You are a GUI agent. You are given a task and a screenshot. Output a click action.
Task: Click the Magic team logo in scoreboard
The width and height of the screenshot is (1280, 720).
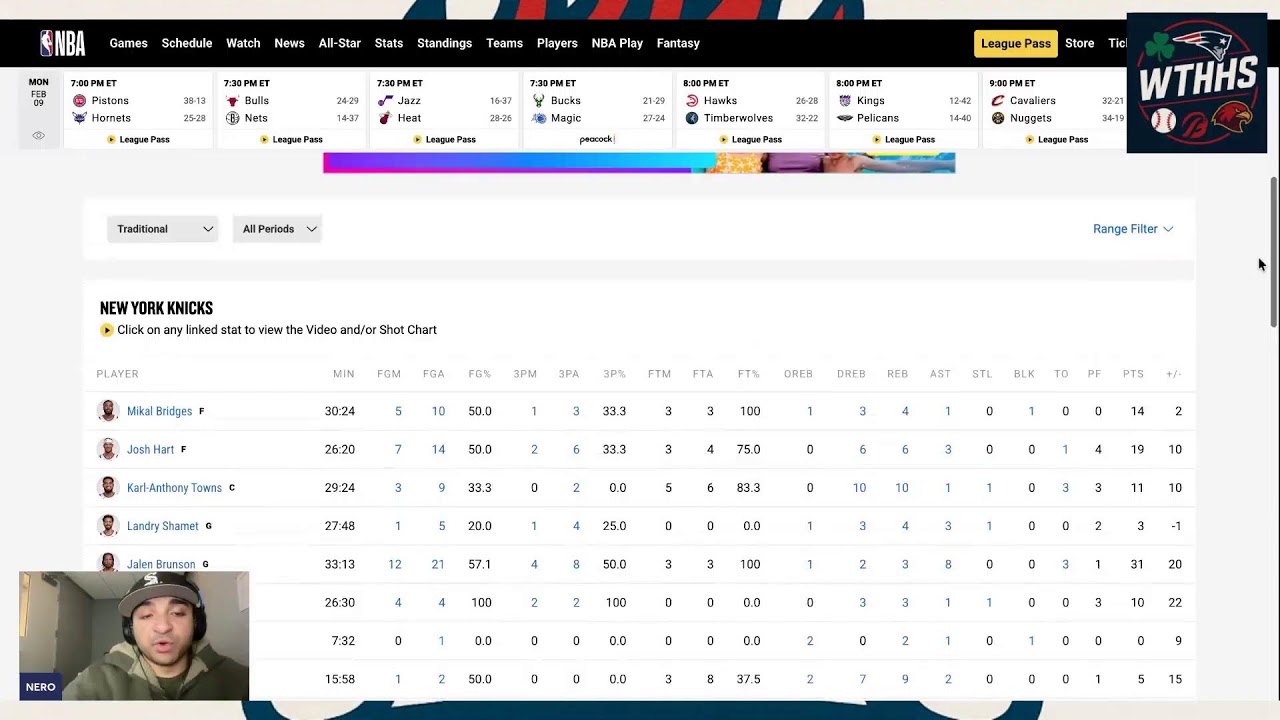coord(539,118)
